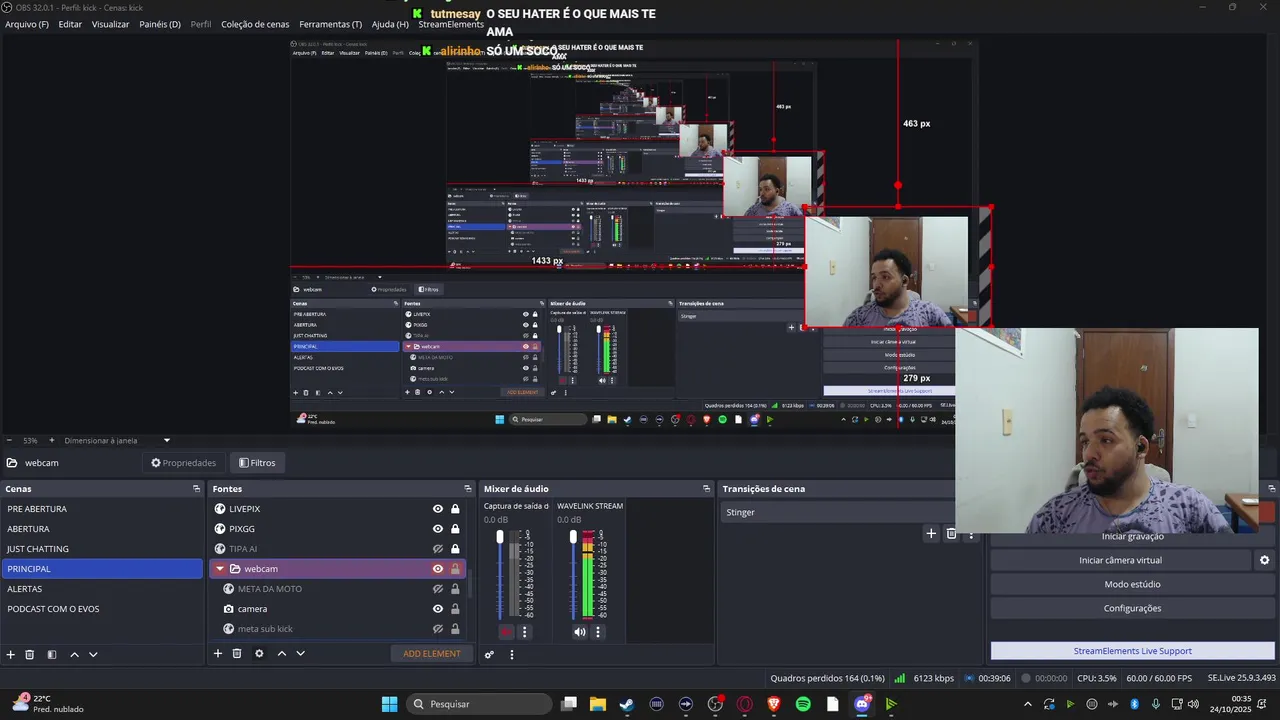The height and width of the screenshot is (720, 1280).
Task: Move the scene down in Cenas toolbar
Action: tap(93, 654)
